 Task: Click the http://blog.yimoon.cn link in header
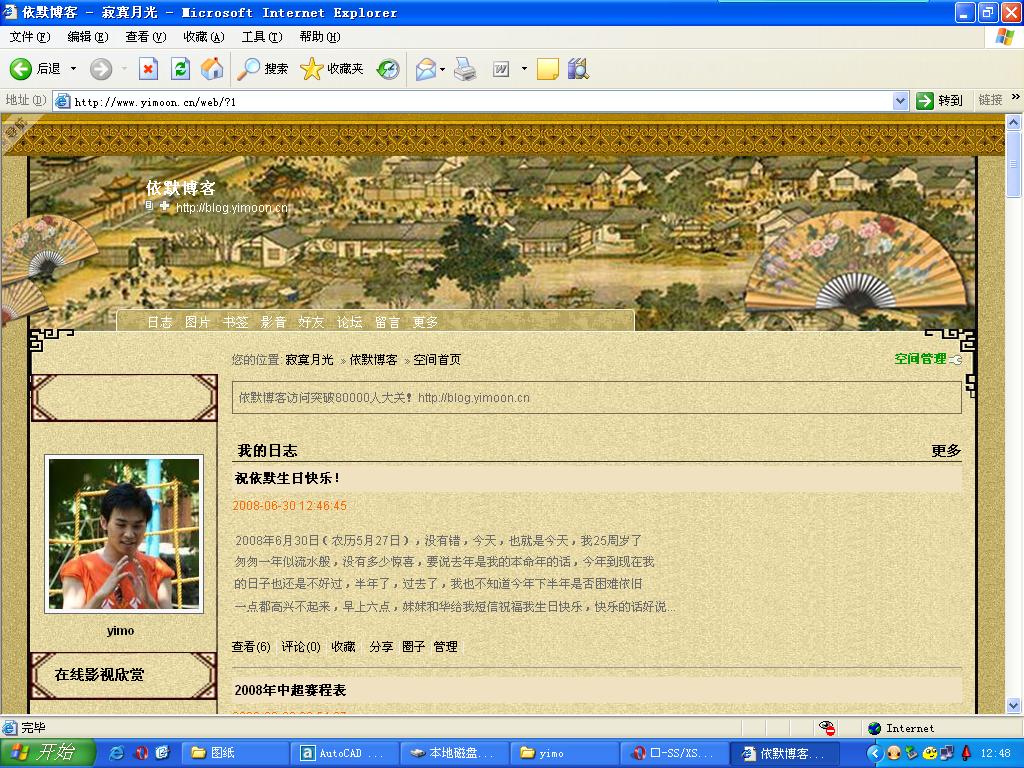click(232, 208)
